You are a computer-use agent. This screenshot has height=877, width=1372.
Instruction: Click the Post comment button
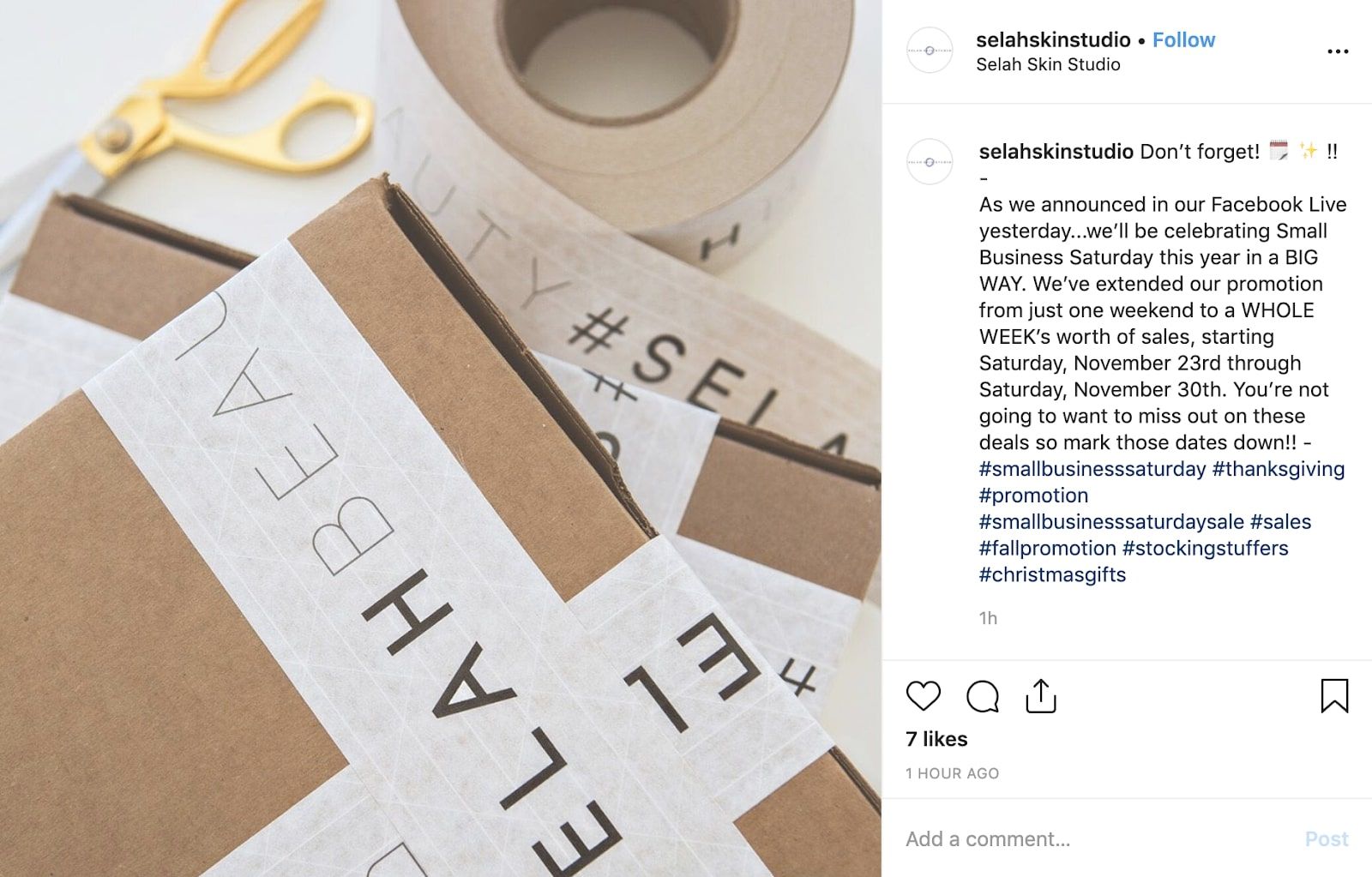click(1327, 839)
